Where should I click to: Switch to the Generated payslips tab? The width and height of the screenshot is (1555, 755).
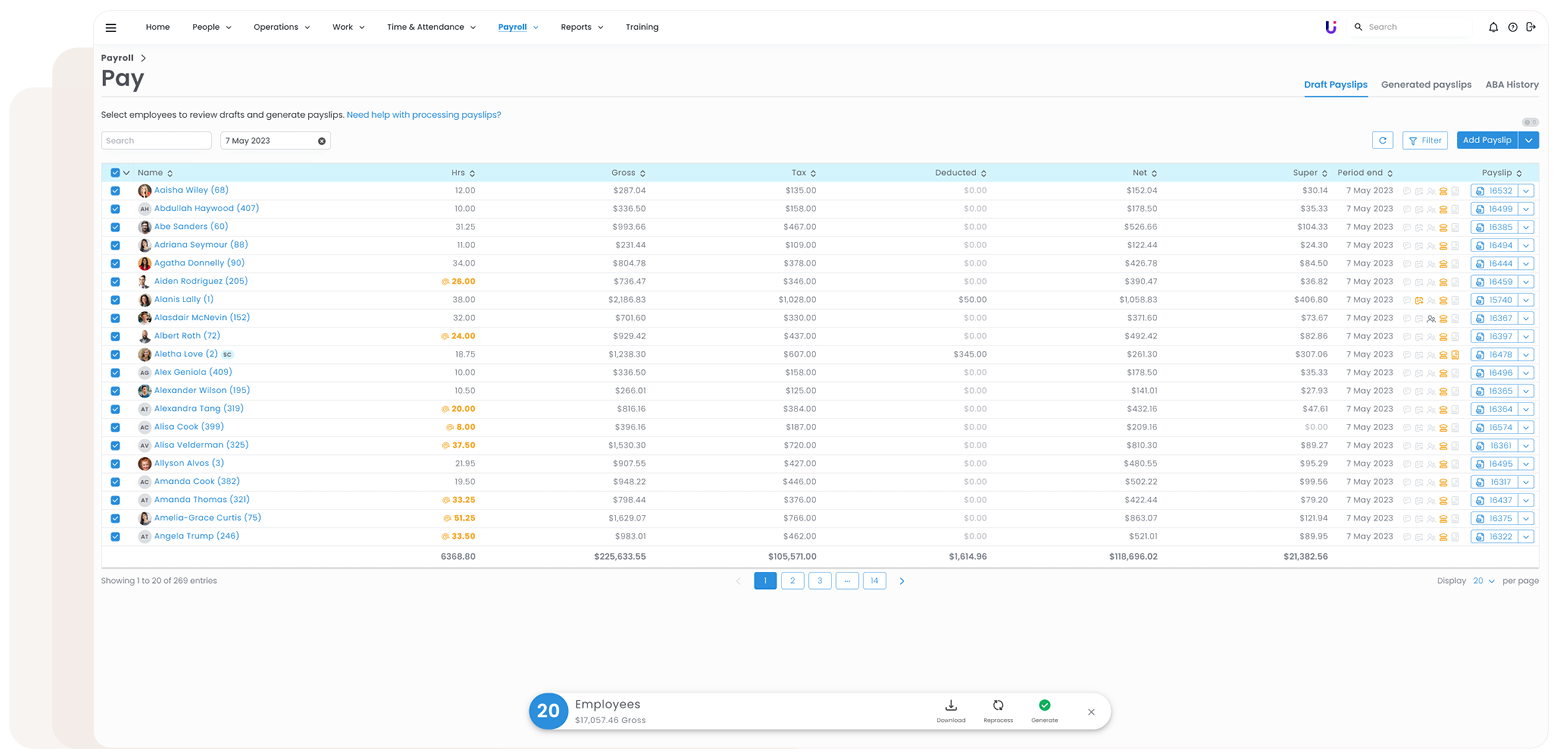coord(1426,85)
